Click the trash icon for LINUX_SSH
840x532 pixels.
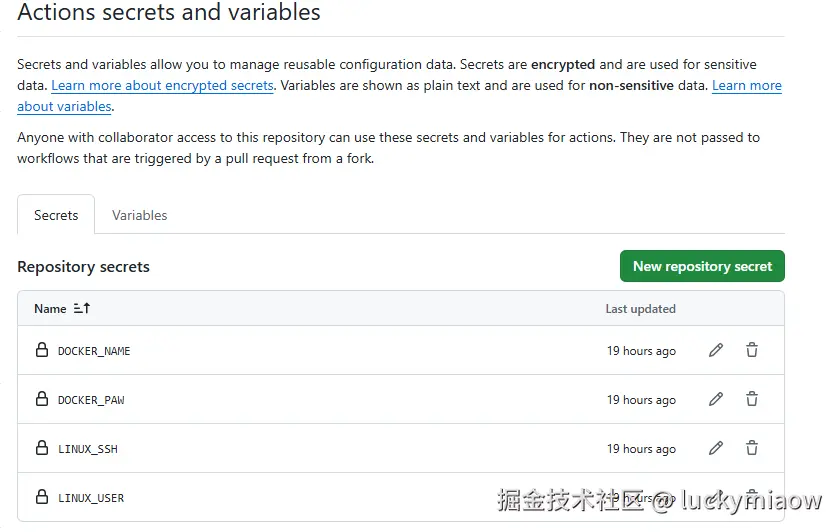752,448
